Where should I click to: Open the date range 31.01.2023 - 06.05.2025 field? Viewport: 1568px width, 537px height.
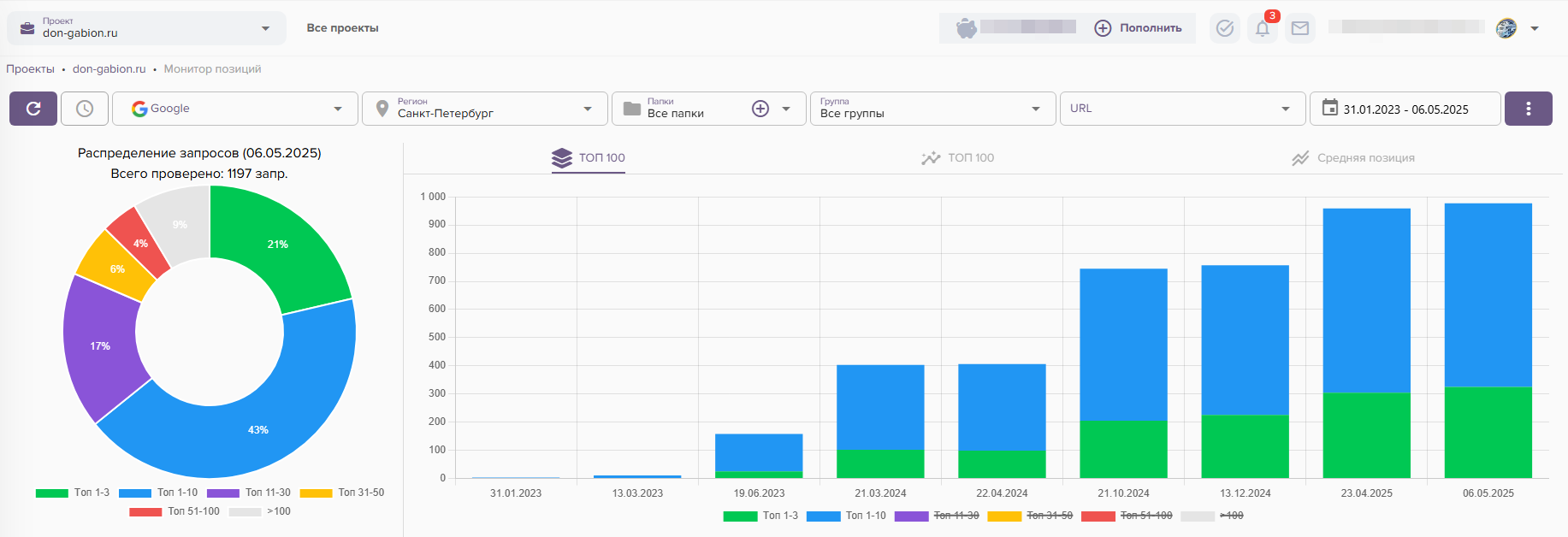pos(1405,109)
